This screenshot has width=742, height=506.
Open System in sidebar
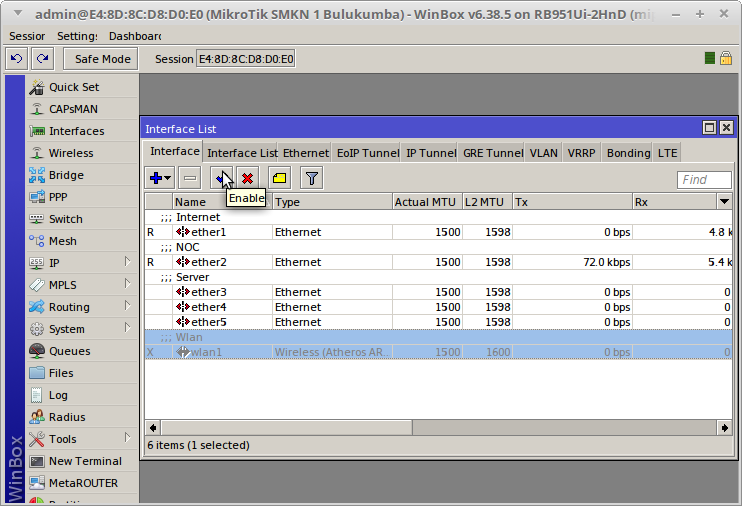(82, 329)
